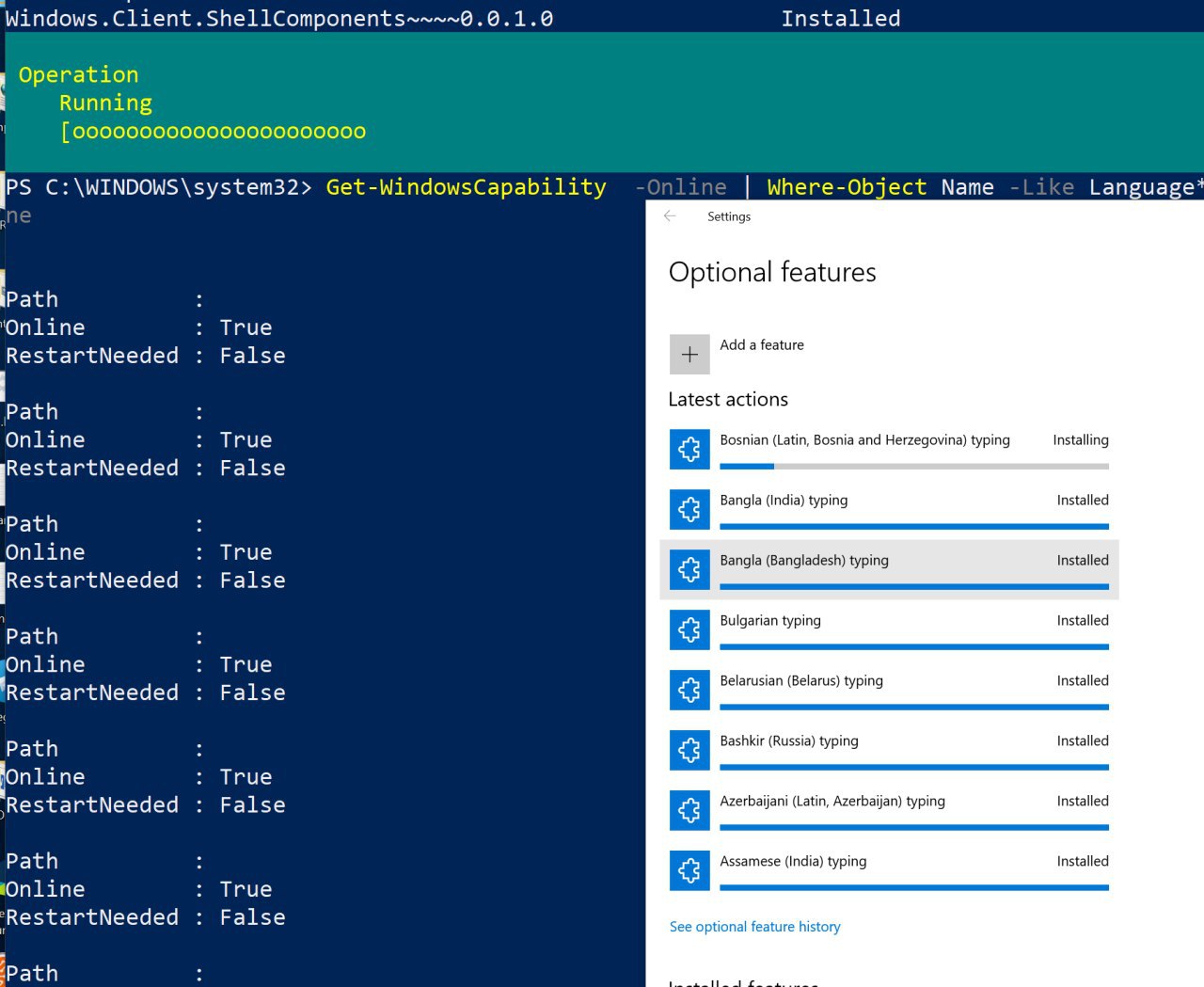Click the '-Online' parameter in PowerShell

[x=680, y=187]
